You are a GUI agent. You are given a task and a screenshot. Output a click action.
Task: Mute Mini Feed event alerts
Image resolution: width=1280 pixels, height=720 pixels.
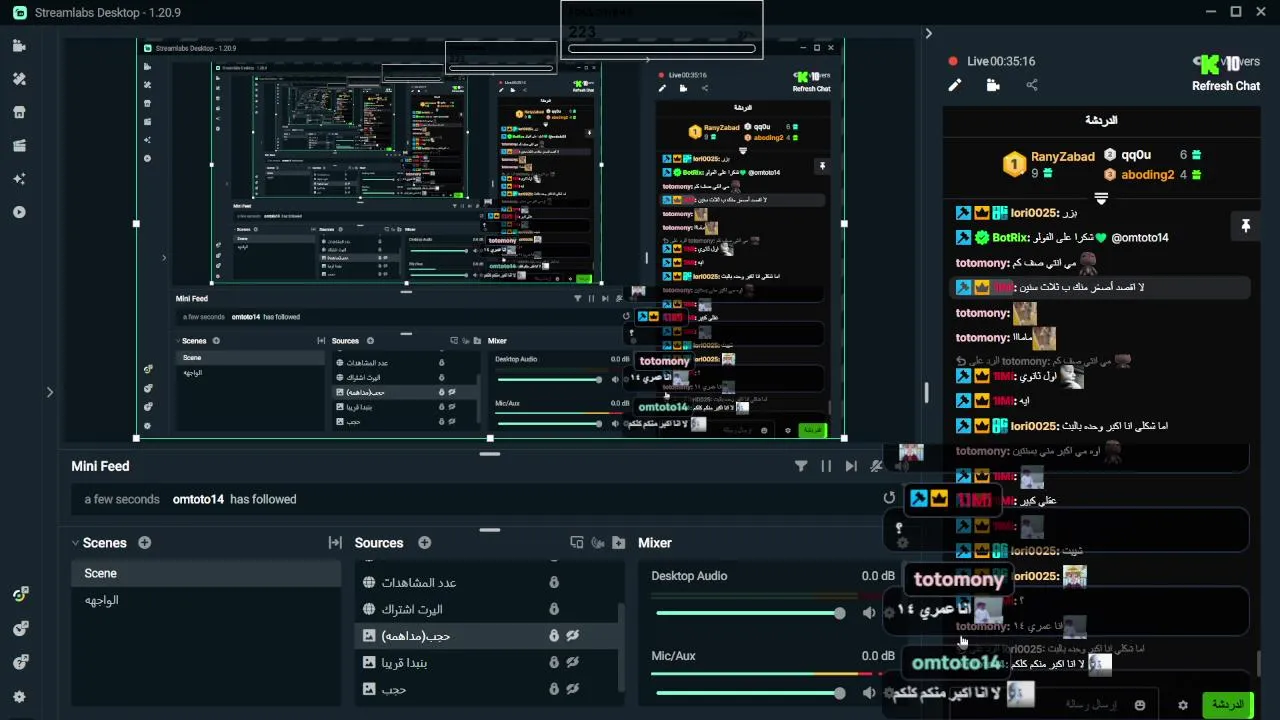(x=876, y=466)
